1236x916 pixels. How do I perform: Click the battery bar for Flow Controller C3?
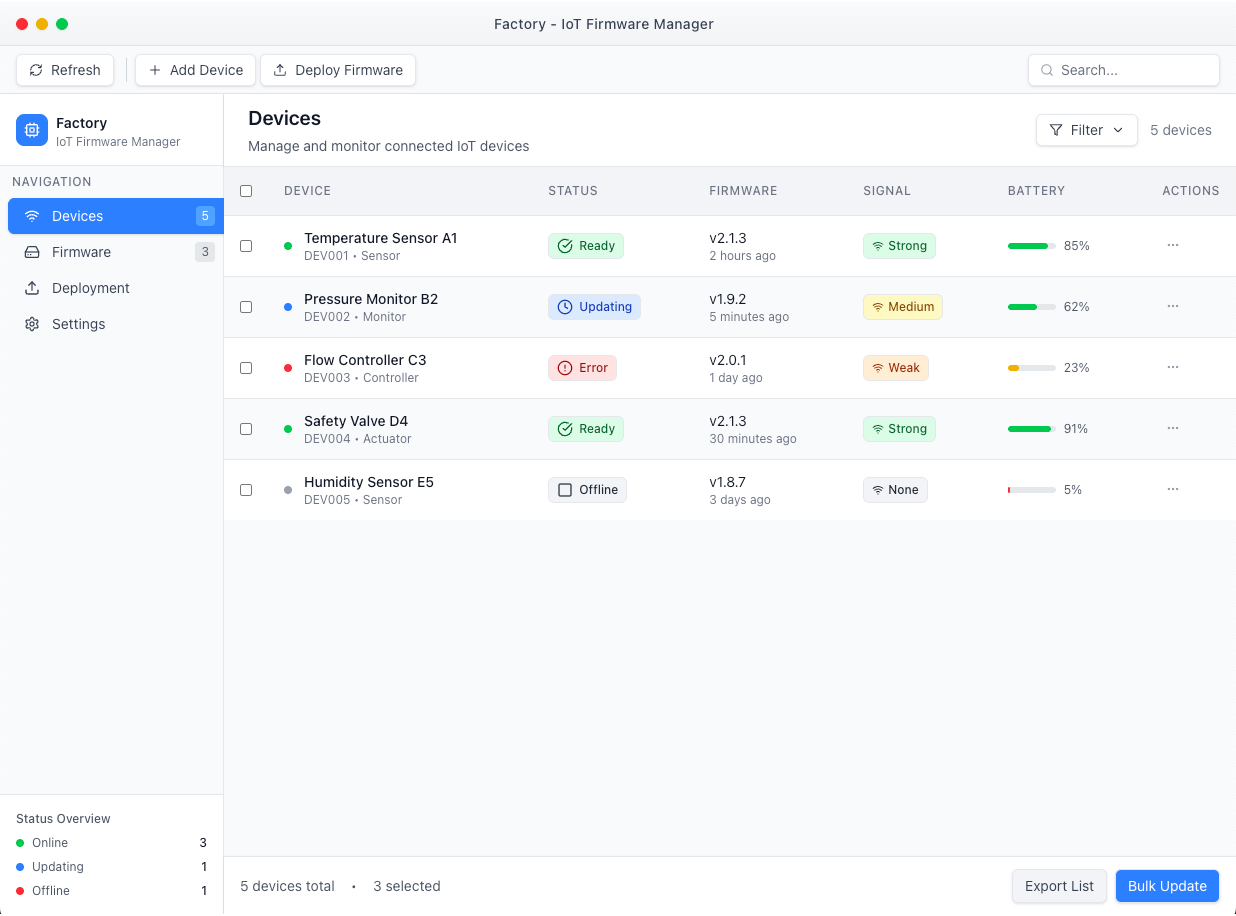point(1030,367)
